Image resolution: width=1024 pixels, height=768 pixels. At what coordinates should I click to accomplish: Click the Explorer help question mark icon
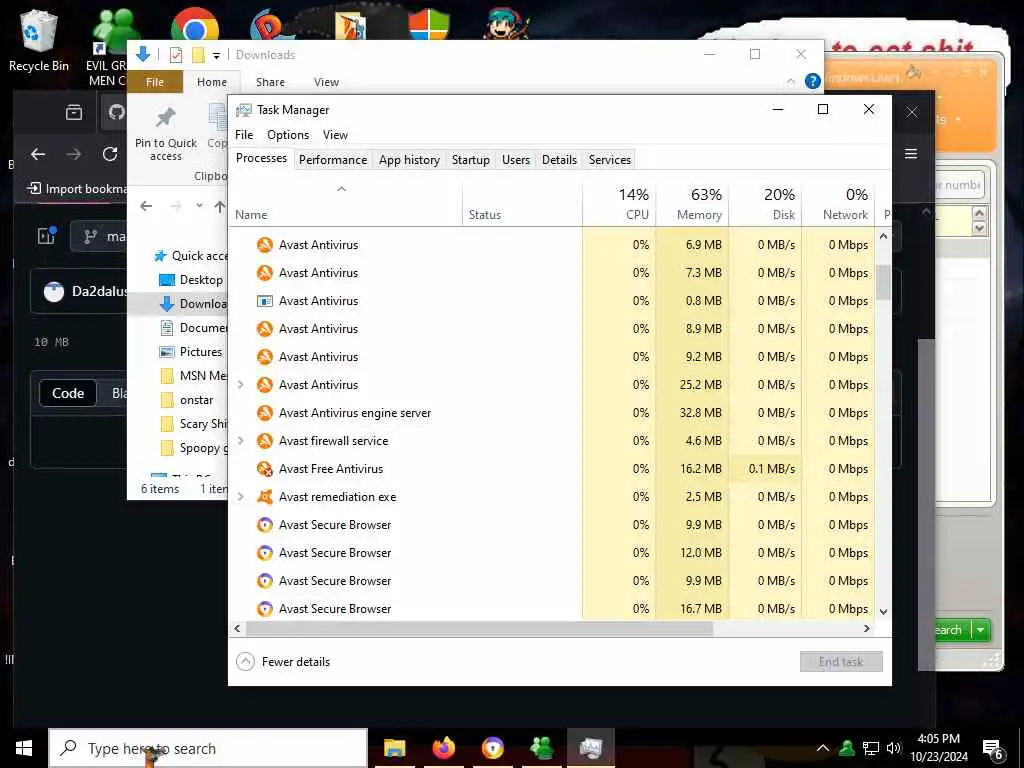click(x=812, y=81)
